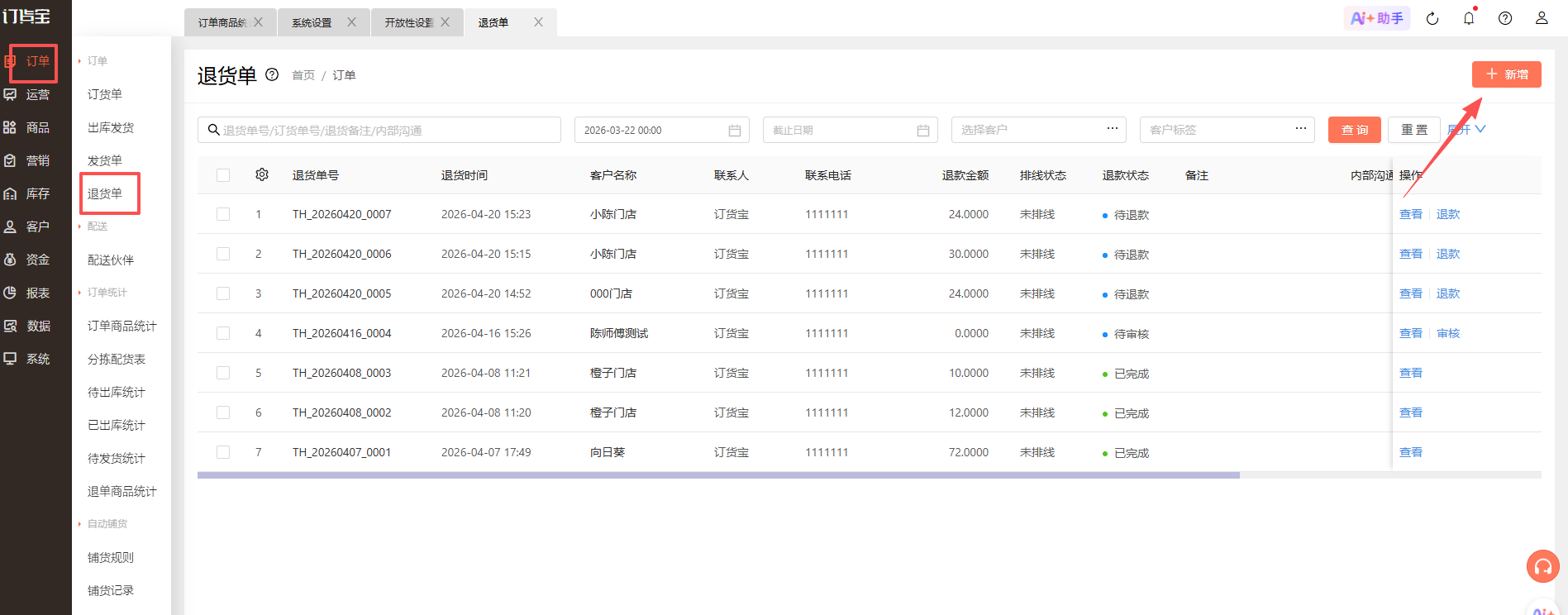The height and width of the screenshot is (615, 1568).
Task: Expand more filters with 展开
Action: coord(1467,130)
